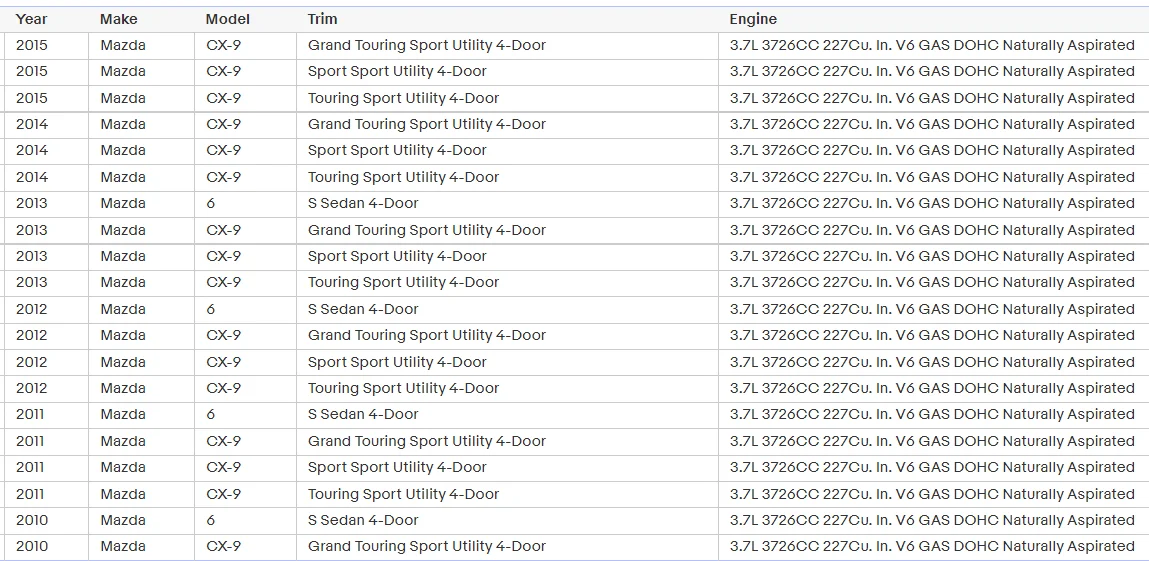Select the 2010 S Sedan 4-Door trim cell
Image resolution: width=1149 pixels, height=561 pixels.
(363, 520)
